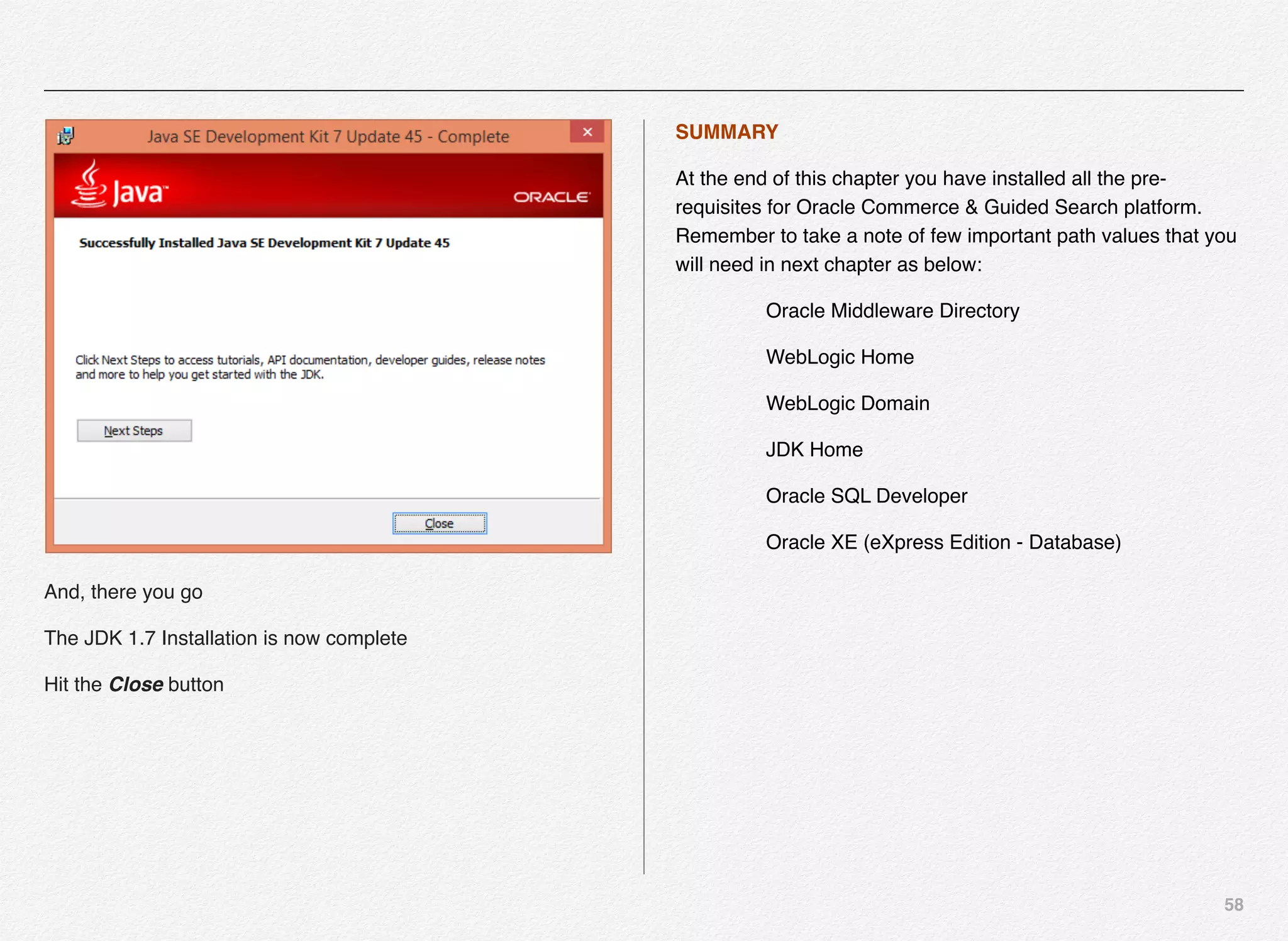The width and height of the screenshot is (1288, 941).
Task: Close the installer with the X button
Action: point(587,132)
